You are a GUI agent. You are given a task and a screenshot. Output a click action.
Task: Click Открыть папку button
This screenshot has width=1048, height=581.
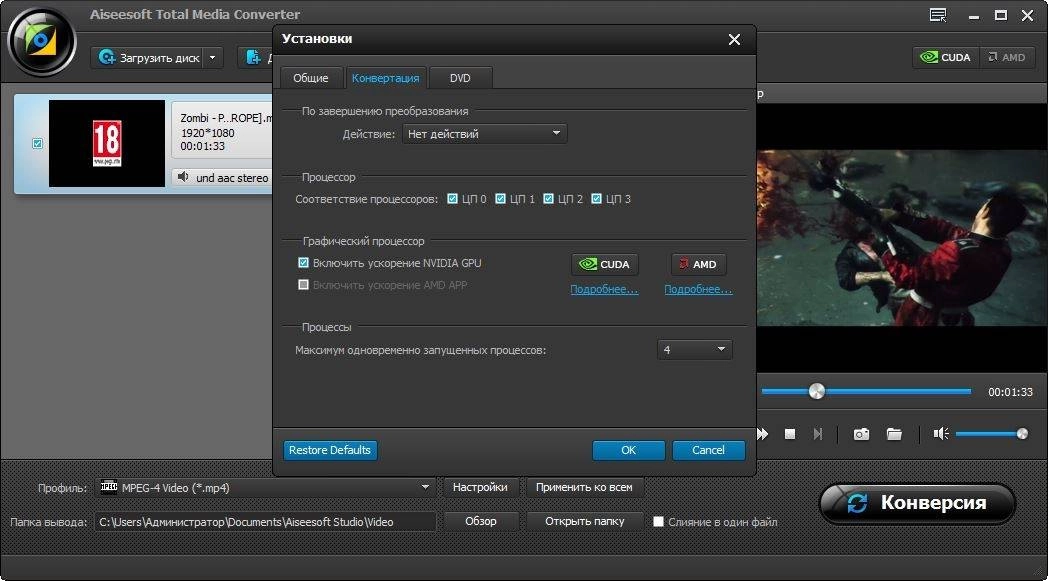tap(585, 521)
